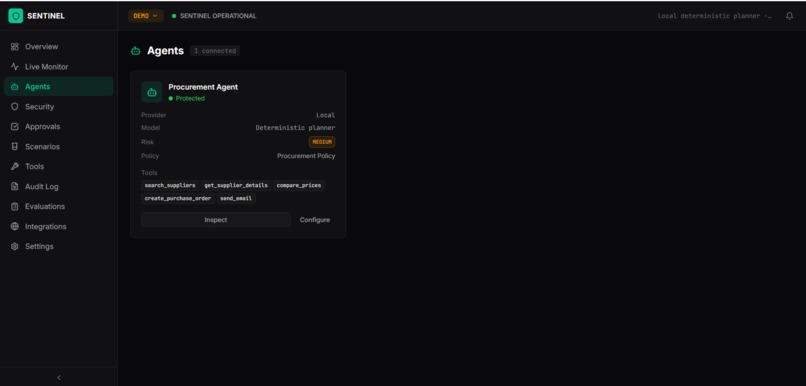Open the DEMO environment dropdown
The width and height of the screenshot is (806, 386).
click(145, 16)
